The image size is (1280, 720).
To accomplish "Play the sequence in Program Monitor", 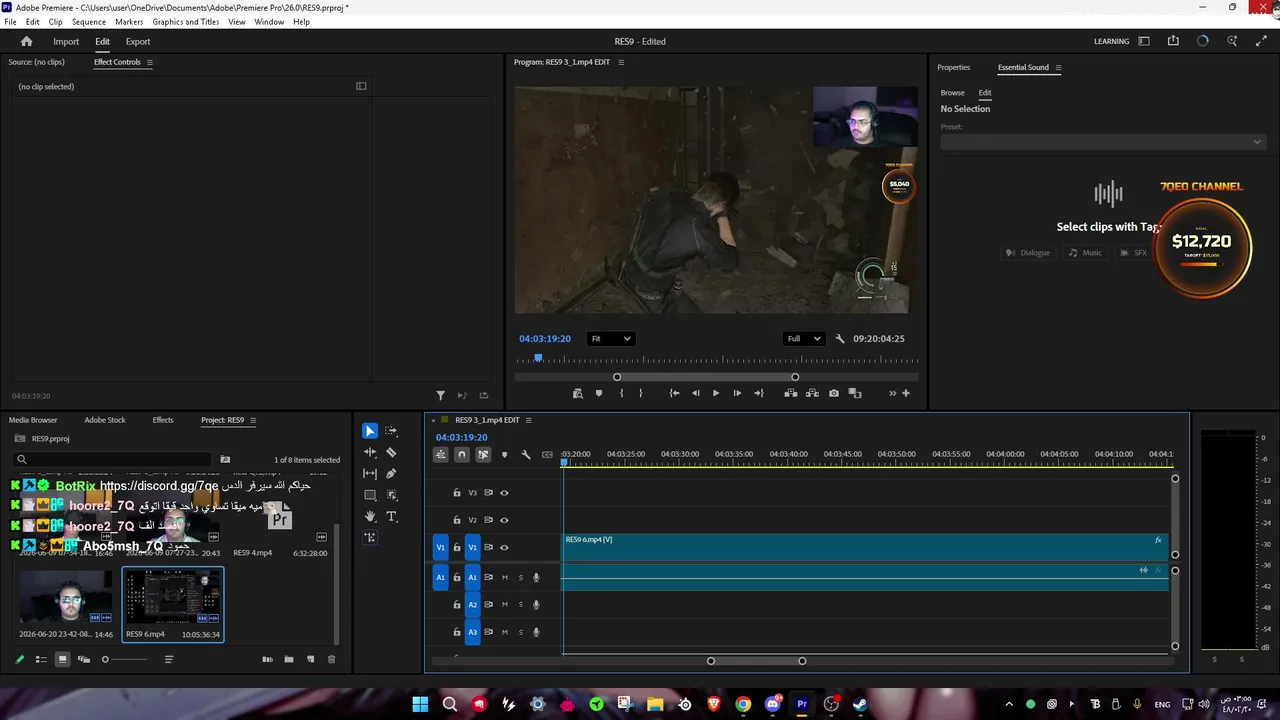I will [x=716, y=393].
